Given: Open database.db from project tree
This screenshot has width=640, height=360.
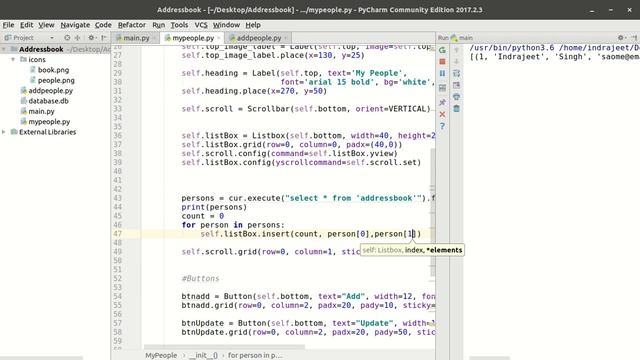Looking at the screenshot, I should (x=48, y=101).
